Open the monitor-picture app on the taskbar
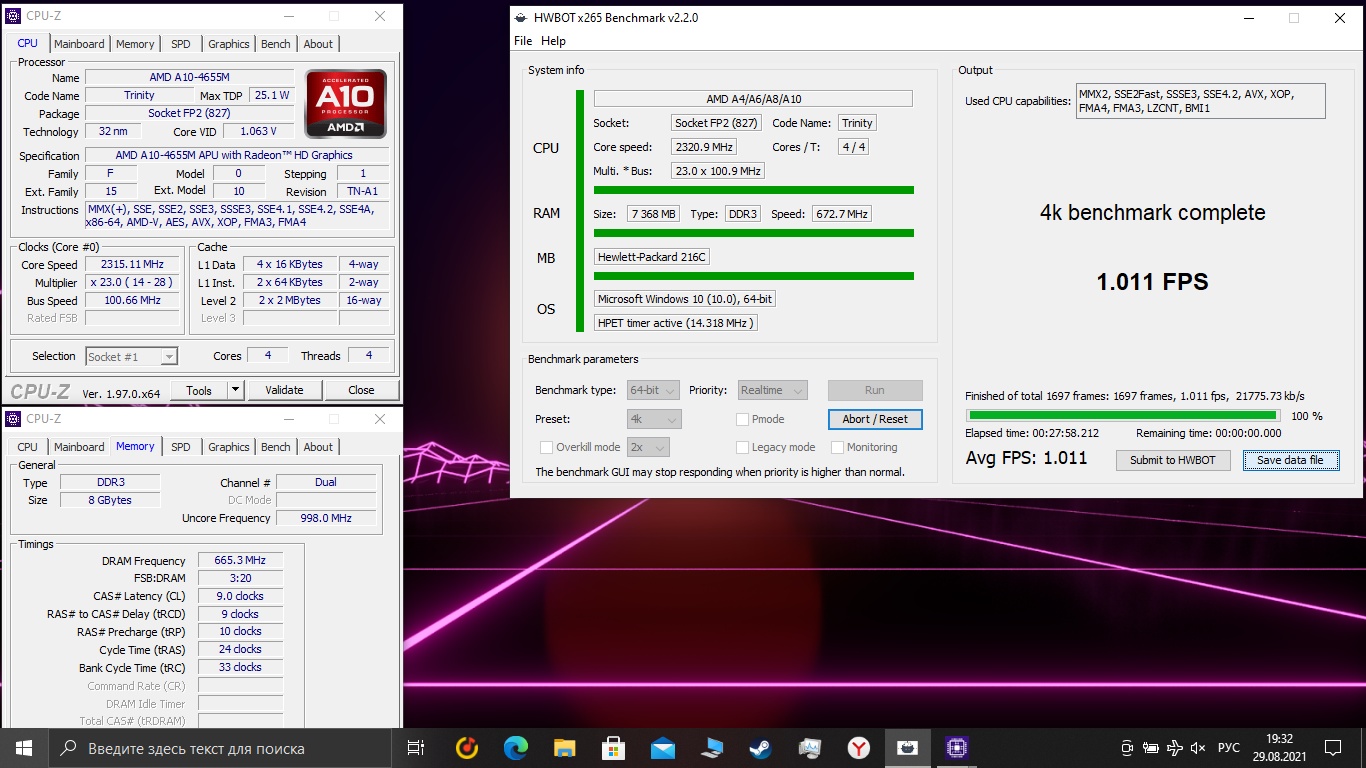Image resolution: width=1366 pixels, height=768 pixels. [810, 748]
